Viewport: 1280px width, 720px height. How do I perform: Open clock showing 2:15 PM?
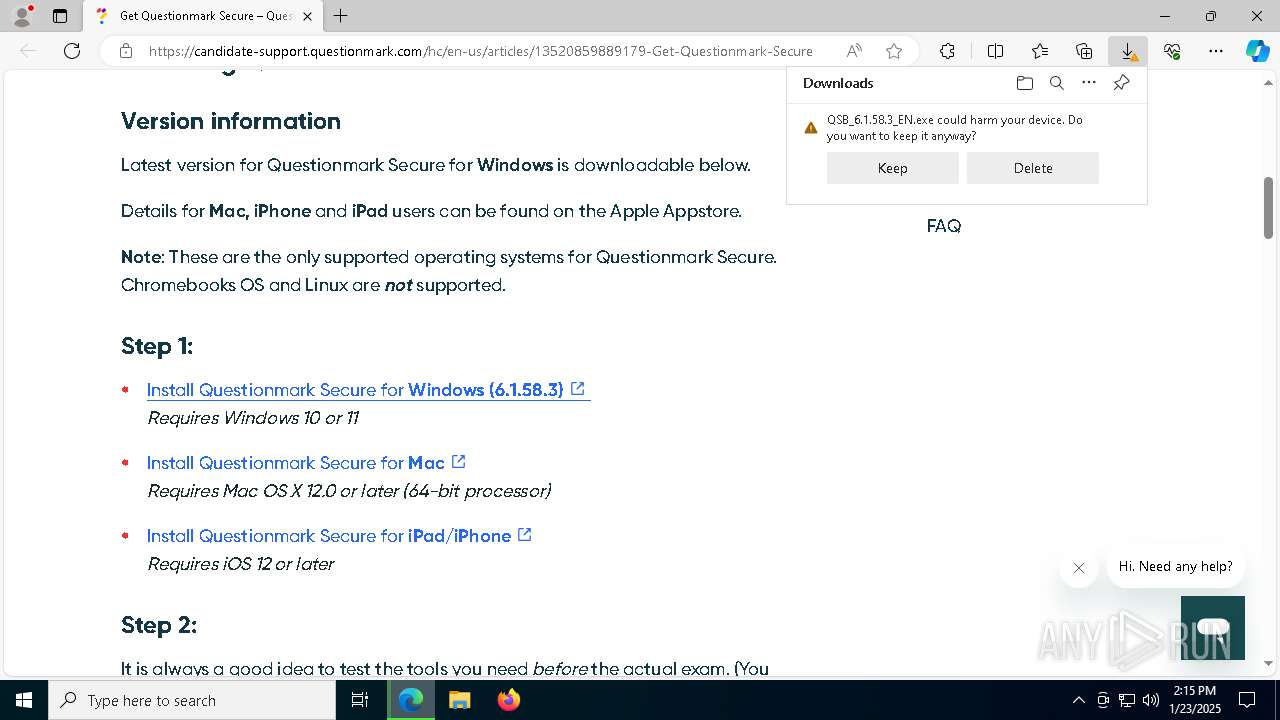(x=1195, y=700)
